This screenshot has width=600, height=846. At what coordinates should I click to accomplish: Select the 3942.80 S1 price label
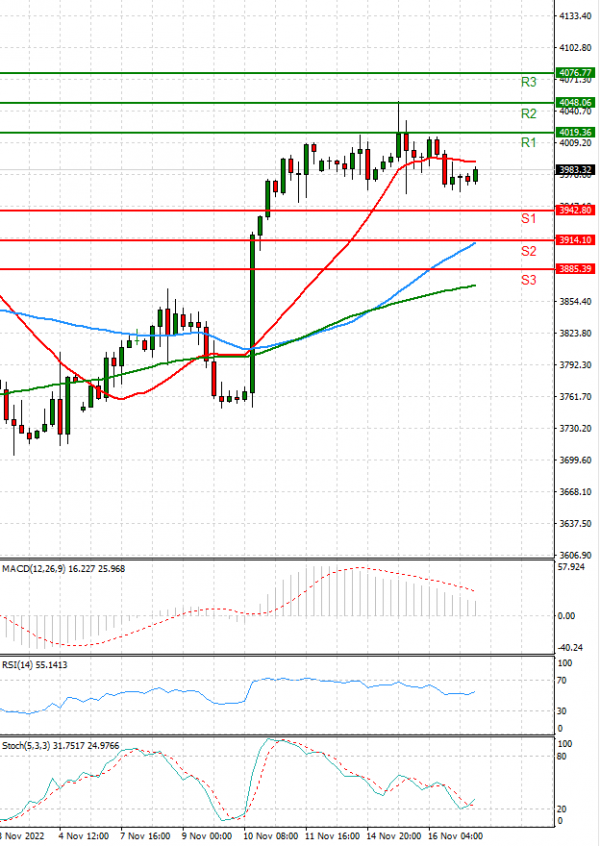tap(576, 210)
